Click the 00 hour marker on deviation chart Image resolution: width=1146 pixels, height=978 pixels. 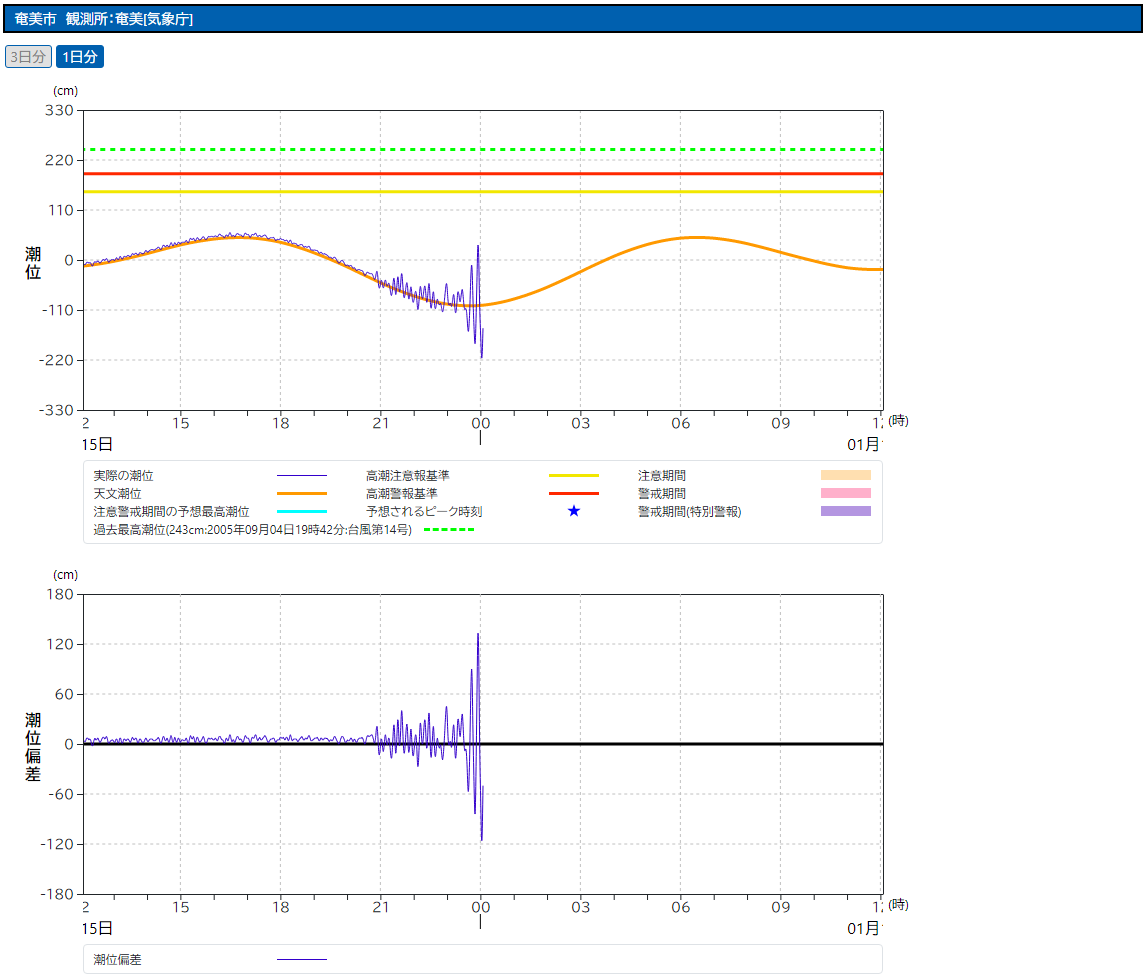pyautogui.click(x=481, y=907)
